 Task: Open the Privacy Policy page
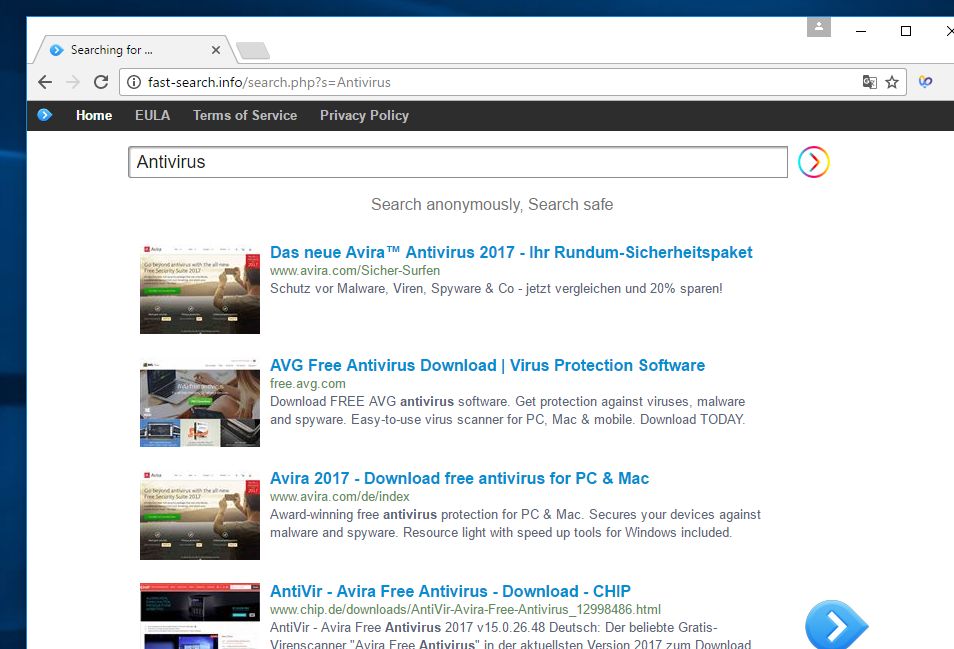[364, 116]
